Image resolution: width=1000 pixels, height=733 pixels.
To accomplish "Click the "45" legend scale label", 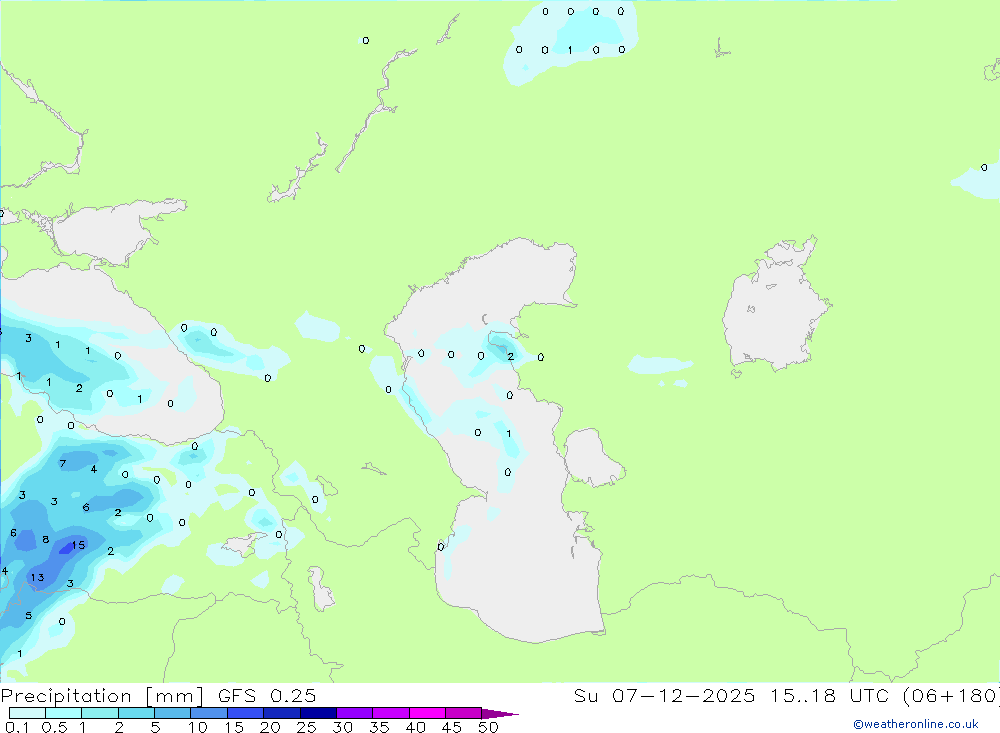I will (452, 727).
